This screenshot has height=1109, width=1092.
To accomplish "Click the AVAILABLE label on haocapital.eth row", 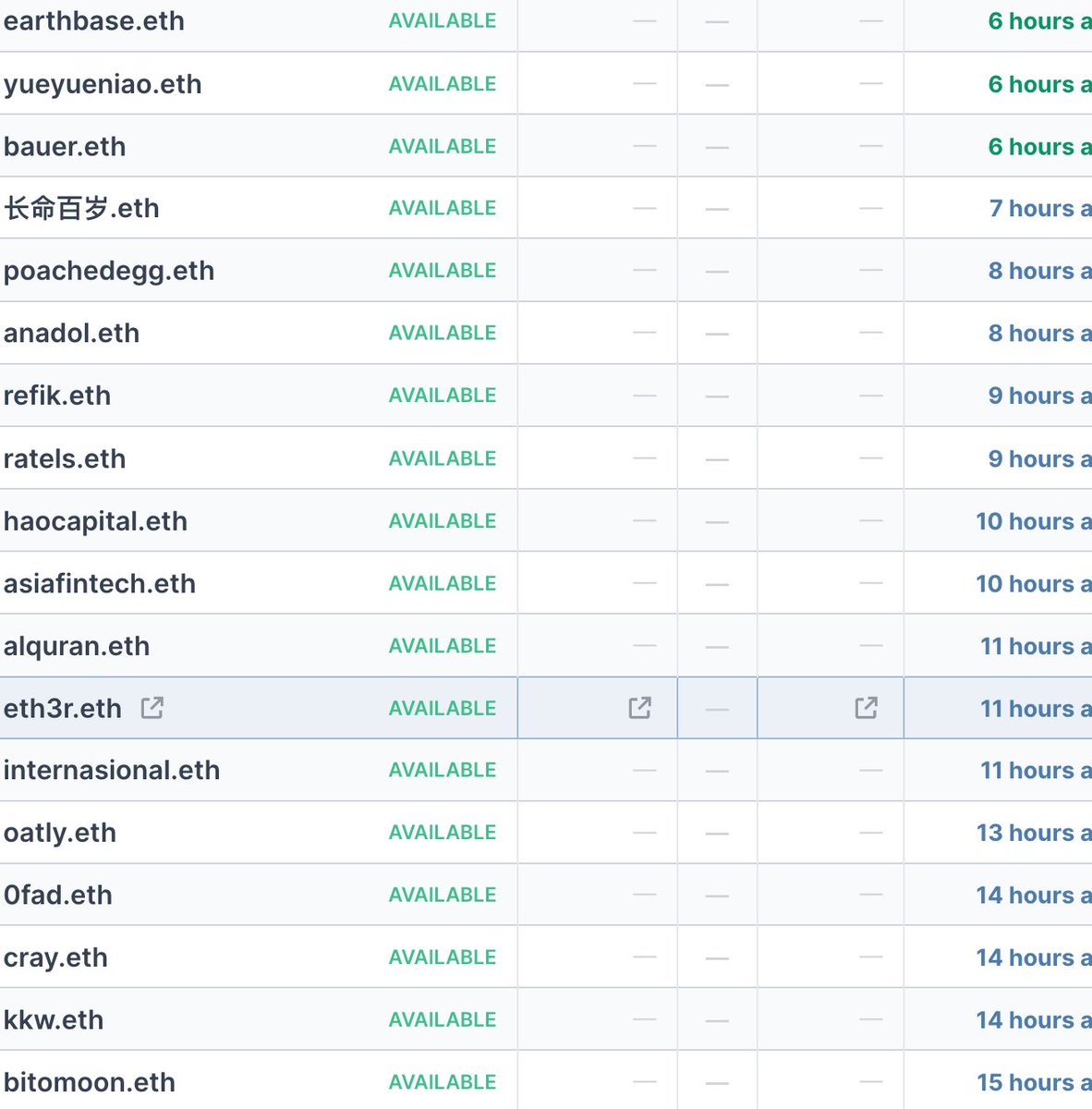I will [x=442, y=520].
